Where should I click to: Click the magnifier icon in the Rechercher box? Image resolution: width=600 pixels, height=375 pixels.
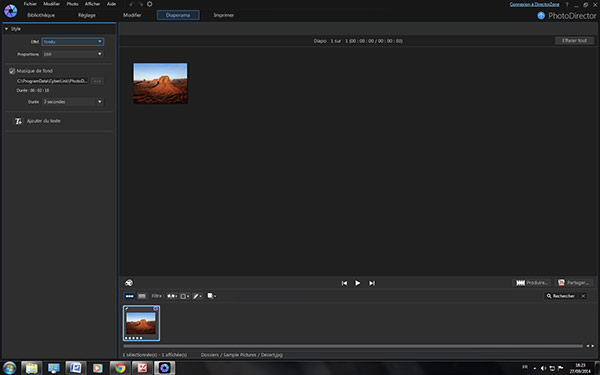pos(549,296)
